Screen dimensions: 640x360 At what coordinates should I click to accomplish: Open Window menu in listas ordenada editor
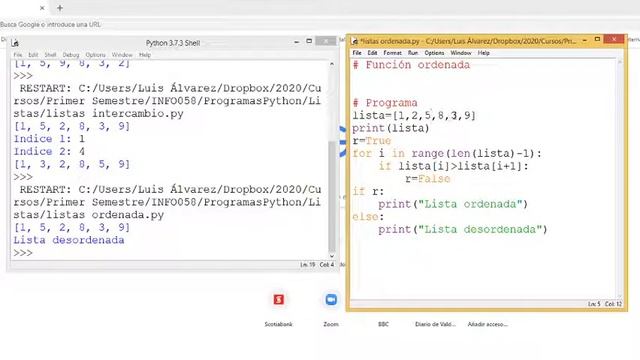[x=461, y=53]
